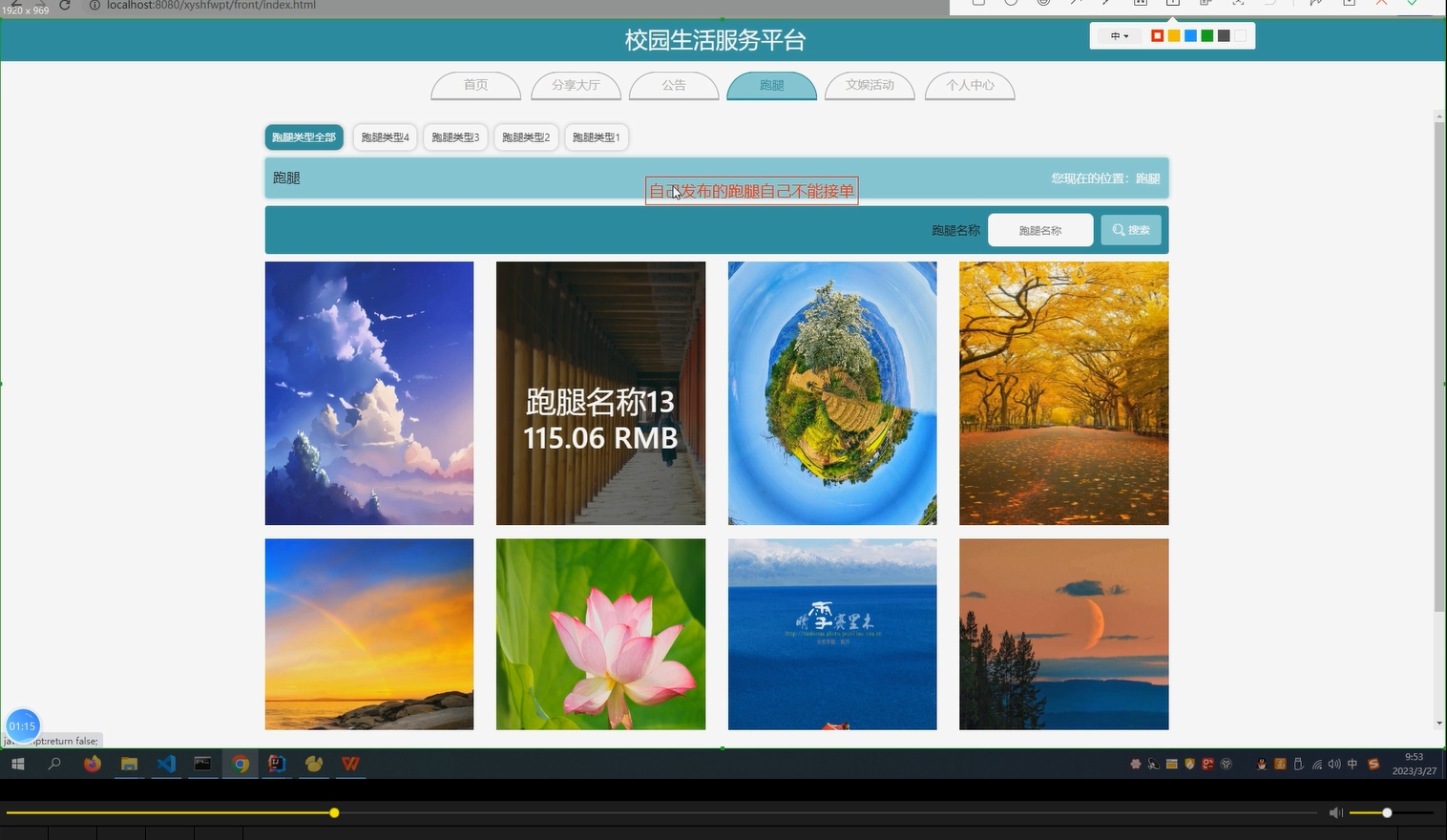The image size is (1447, 840).
Task: Click the 搜索 search button
Action: (1130, 229)
